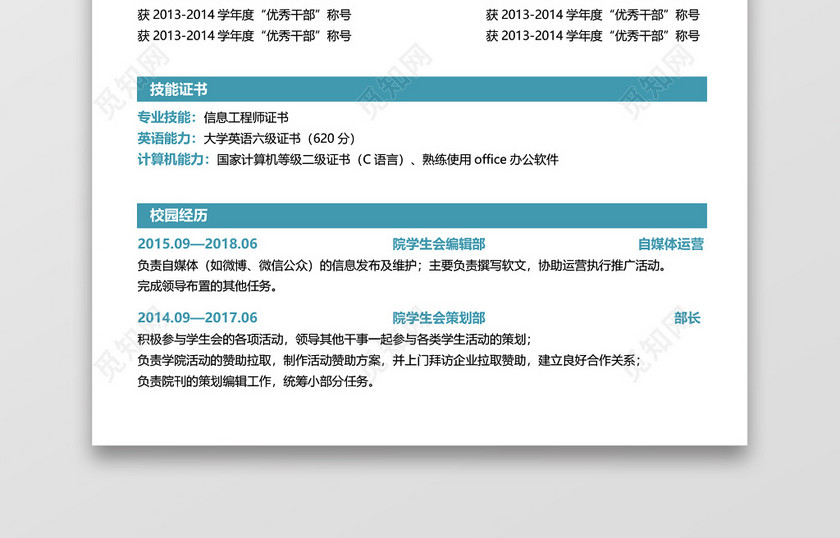The image size is (840, 538).
Task: Click the 院学生会编辑部 heading
Action: tap(439, 244)
